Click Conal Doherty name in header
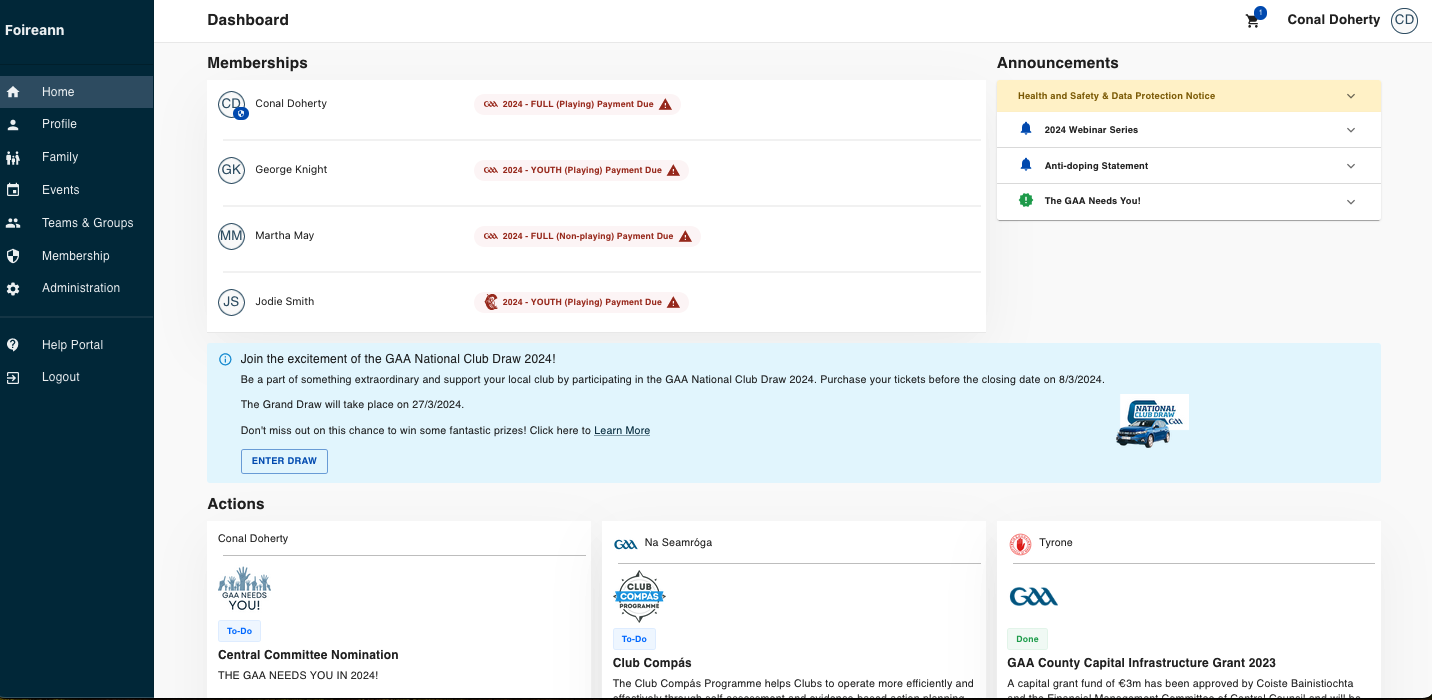Screen dimensions: 1432x700 [x=1334, y=20]
